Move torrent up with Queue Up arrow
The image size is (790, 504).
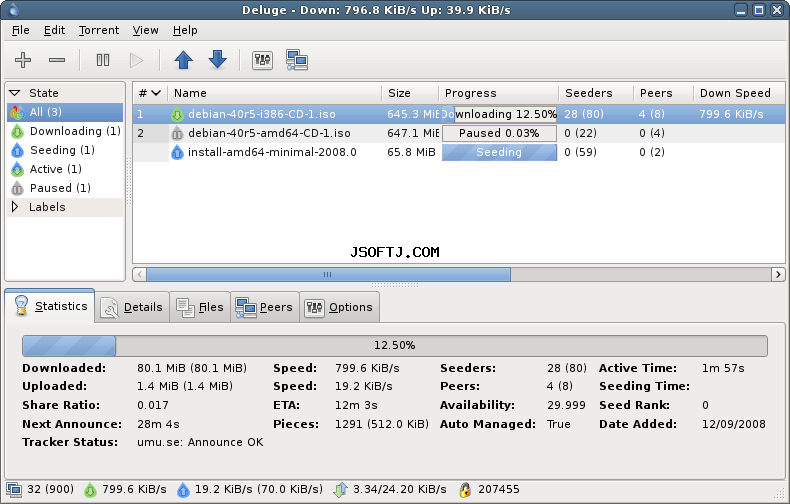tap(184, 60)
